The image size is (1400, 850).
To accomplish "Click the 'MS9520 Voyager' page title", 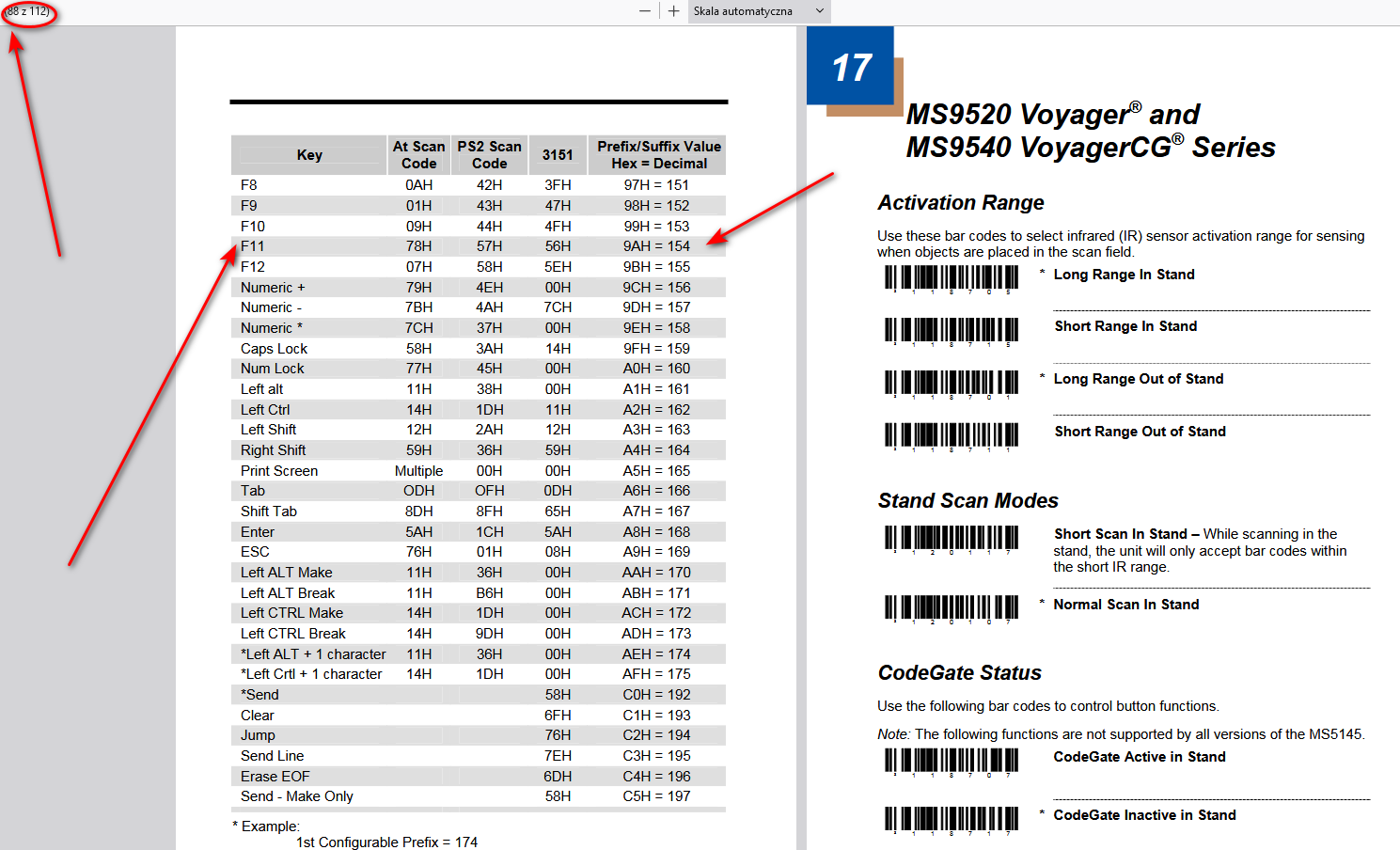I will 1051,114.
